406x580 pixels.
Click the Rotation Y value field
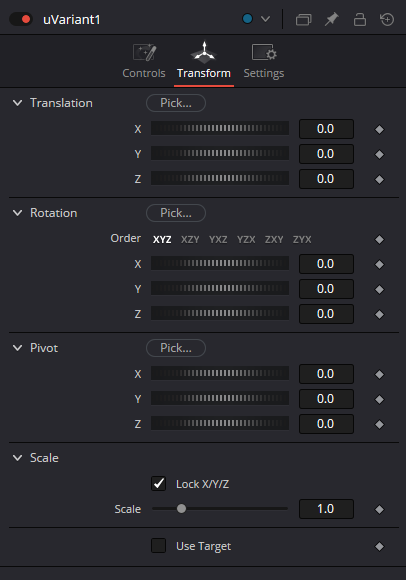click(x=326, y=289)
